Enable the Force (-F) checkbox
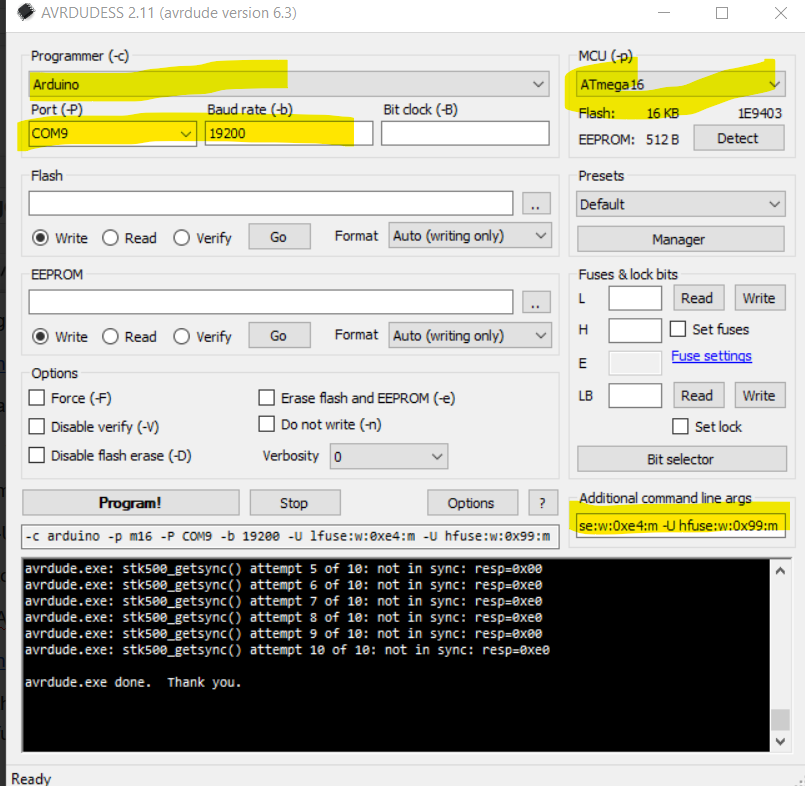Image resolution: width=805 pixels, height=786 pixels. [x=36, y=397]
